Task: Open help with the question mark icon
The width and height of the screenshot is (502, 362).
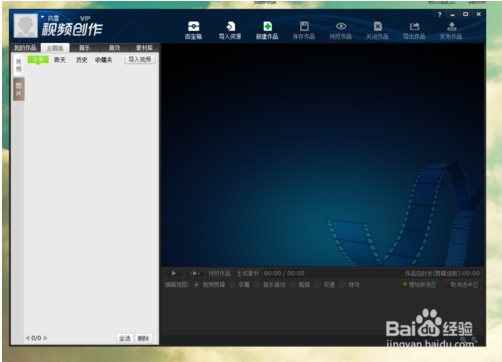Action: (440, 14)
